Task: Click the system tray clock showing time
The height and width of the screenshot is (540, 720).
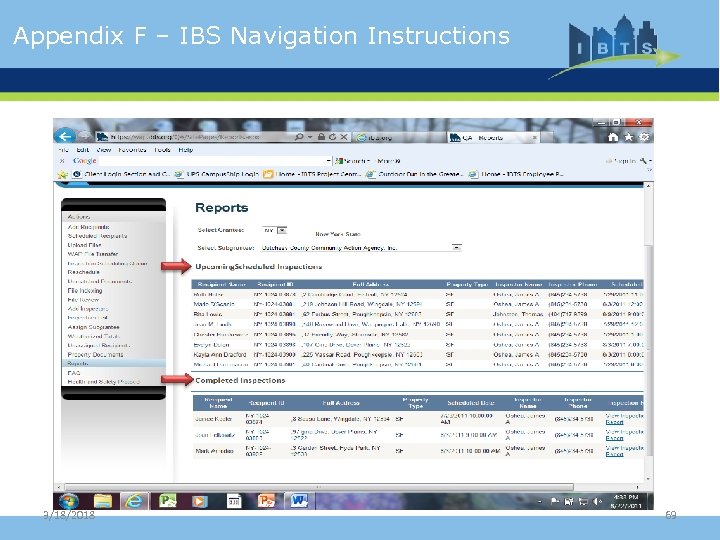Action: click(x=626, y=497)
